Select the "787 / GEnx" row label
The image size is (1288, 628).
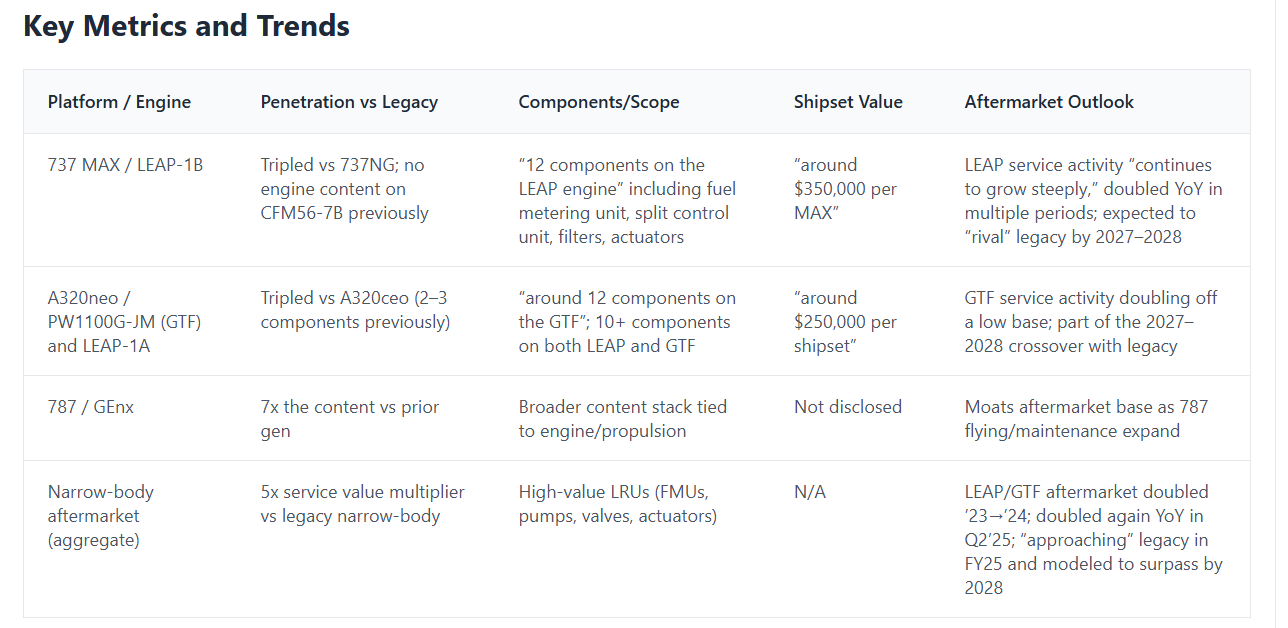click(92, 407)
